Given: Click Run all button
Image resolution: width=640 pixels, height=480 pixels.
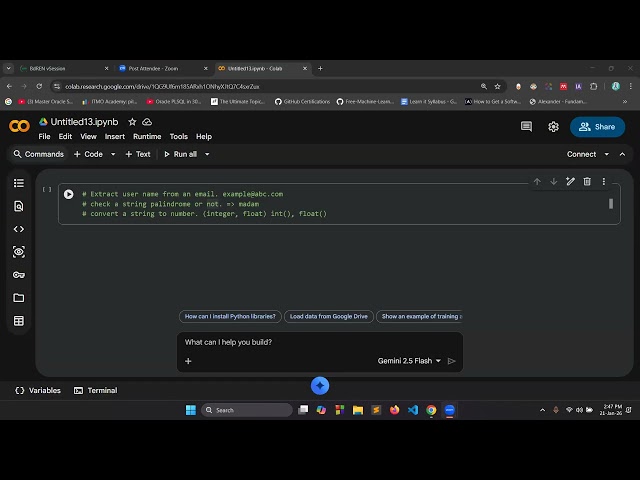Looking at the screenshot, I should click(x=180, y=154).
